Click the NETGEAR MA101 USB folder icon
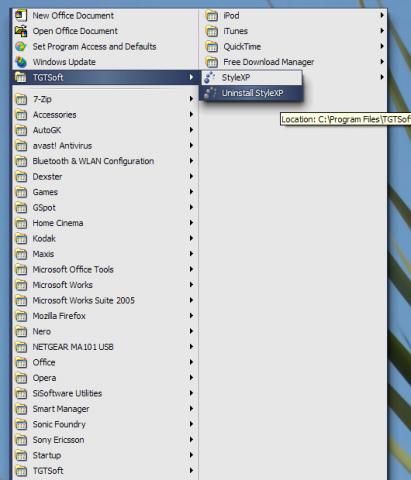411x480 pixels. tap(21, 347)
